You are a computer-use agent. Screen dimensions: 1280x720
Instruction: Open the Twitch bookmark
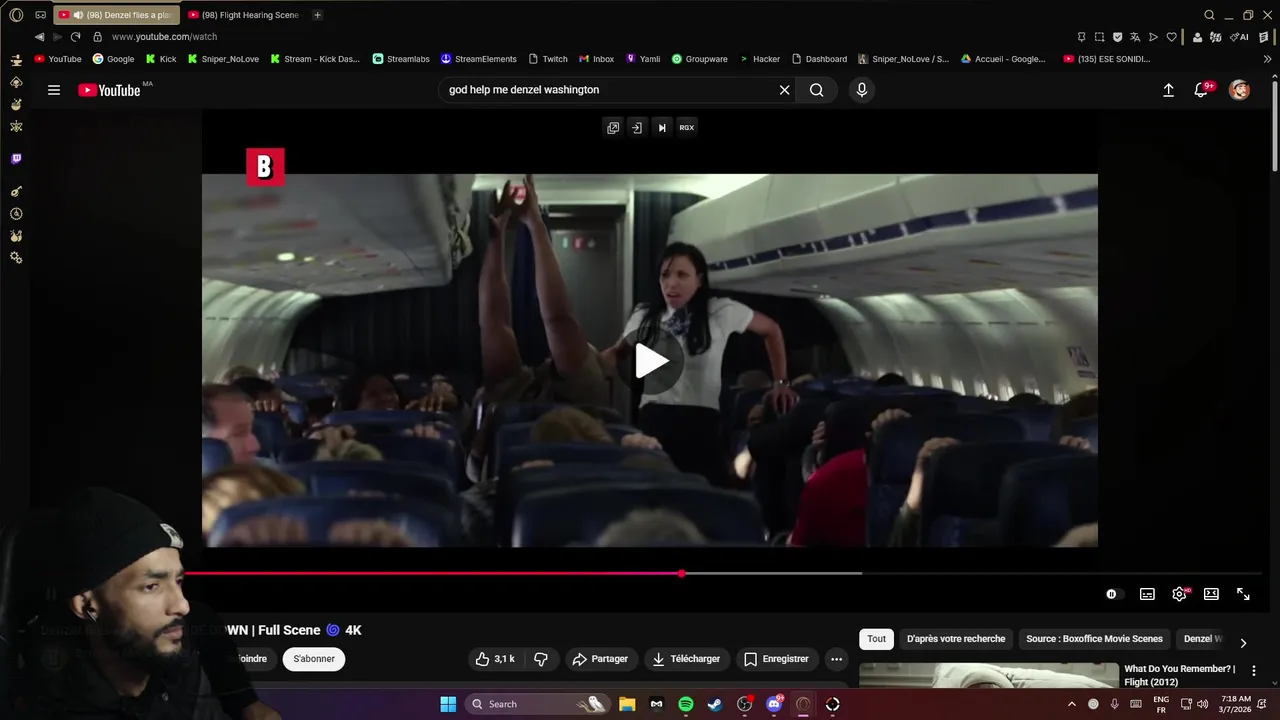pos(548,59)
